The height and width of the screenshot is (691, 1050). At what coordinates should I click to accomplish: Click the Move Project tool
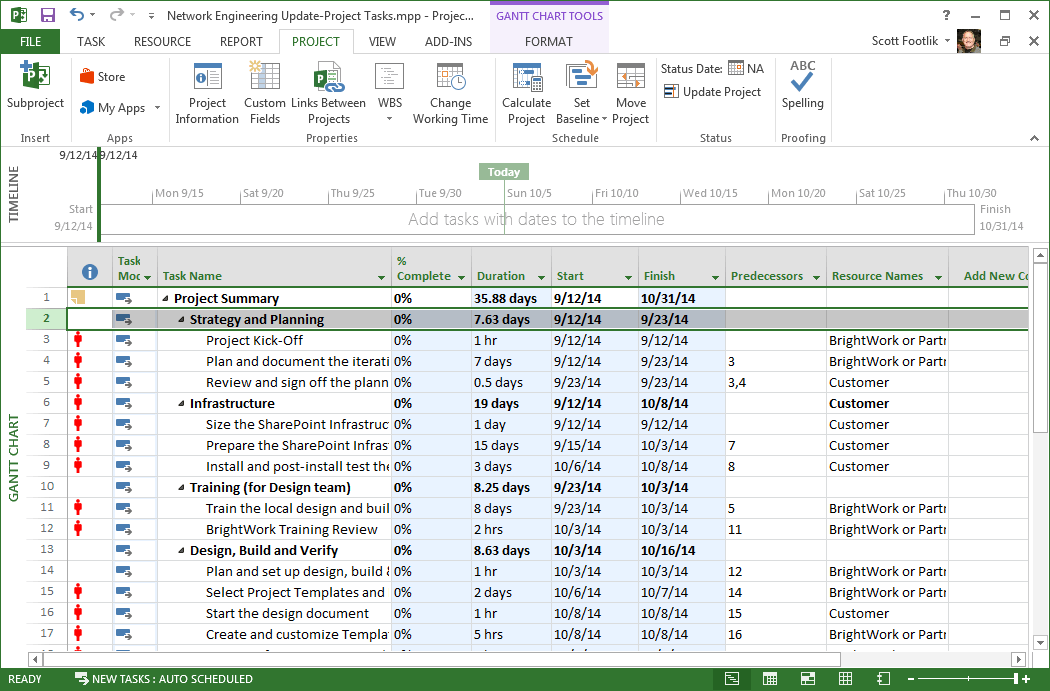[630, 91]
